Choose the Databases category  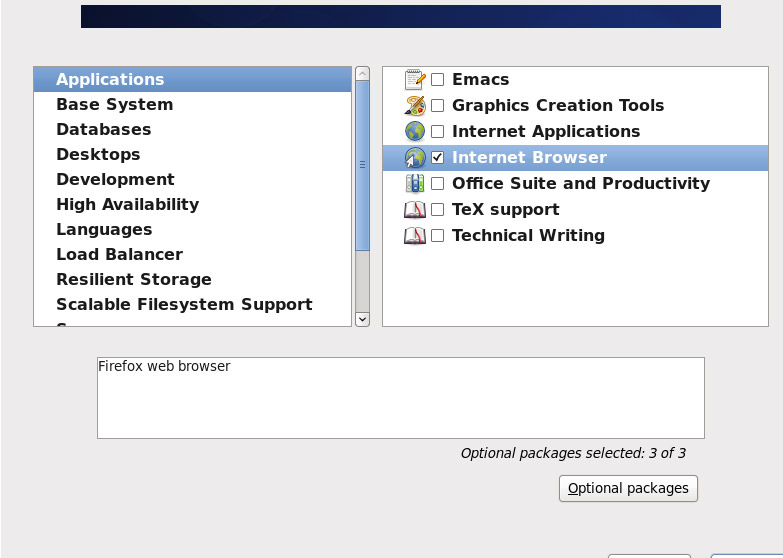(x=193, y=129)
